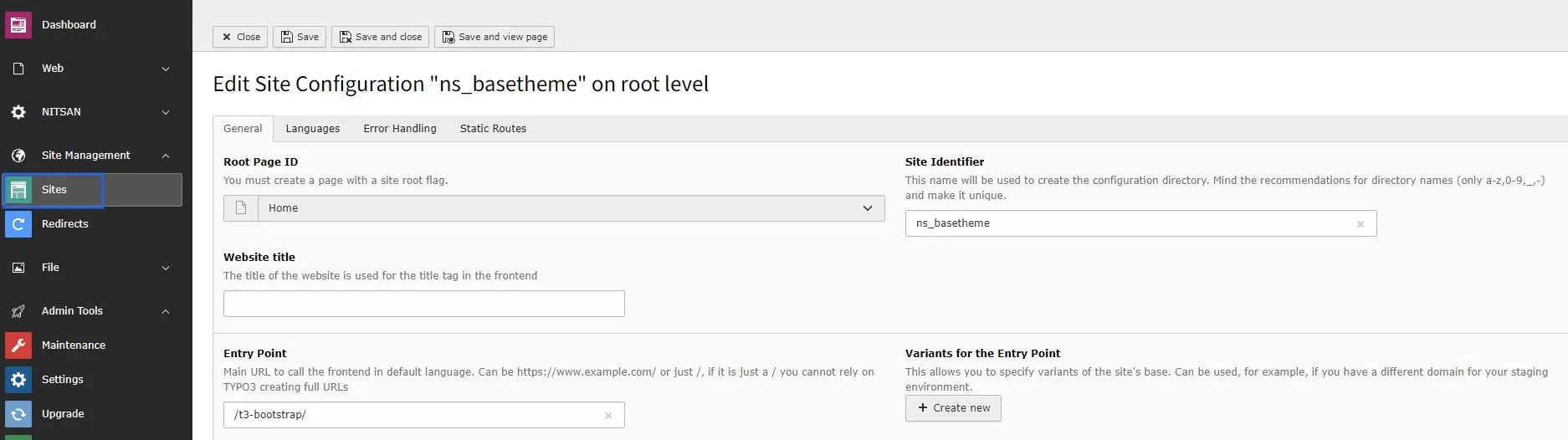Create new entry point variant

pyautogui.click(x=953, y=408)
